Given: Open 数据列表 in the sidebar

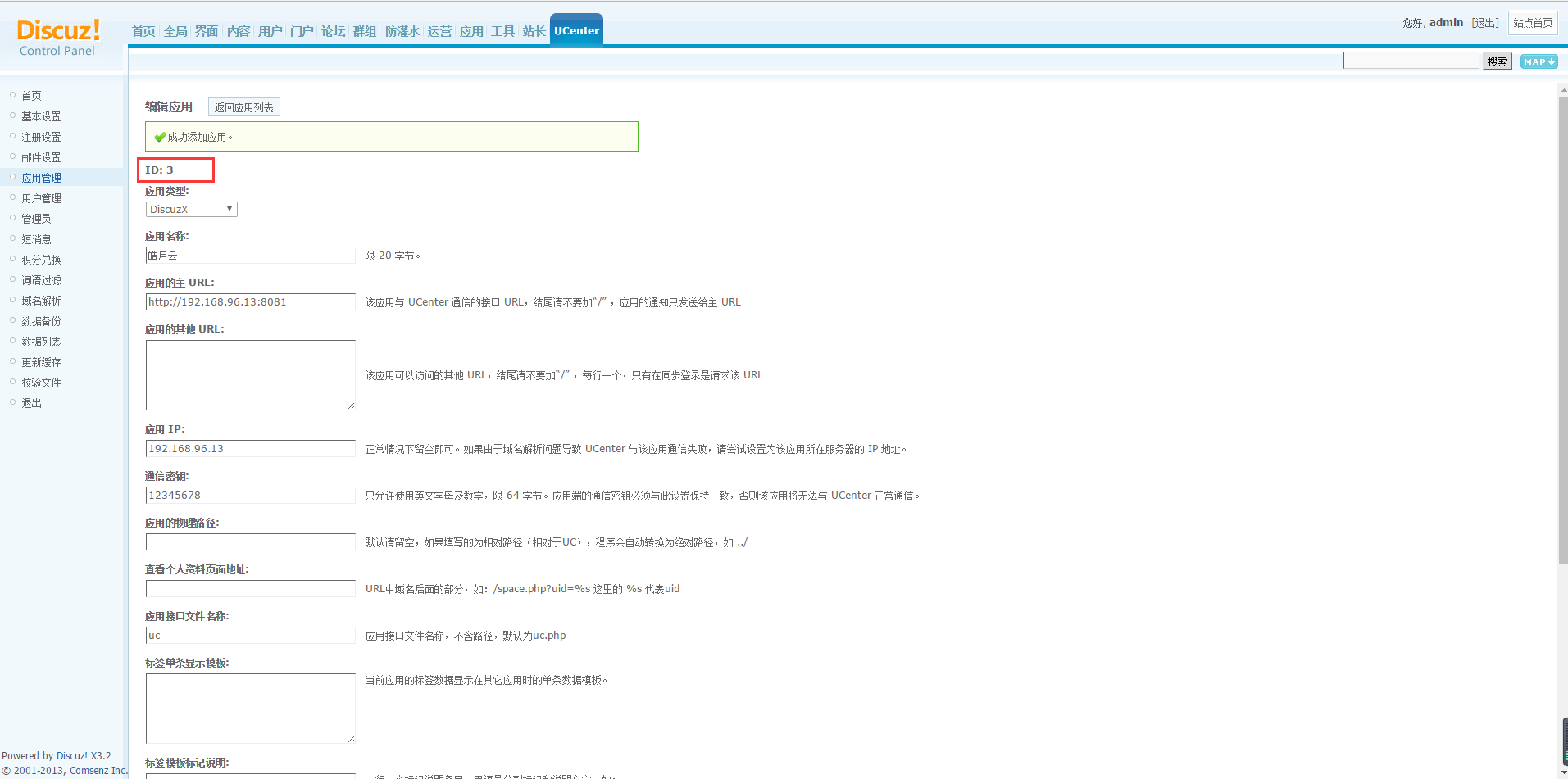Looking at the screenshot, I should click(41, 342).
